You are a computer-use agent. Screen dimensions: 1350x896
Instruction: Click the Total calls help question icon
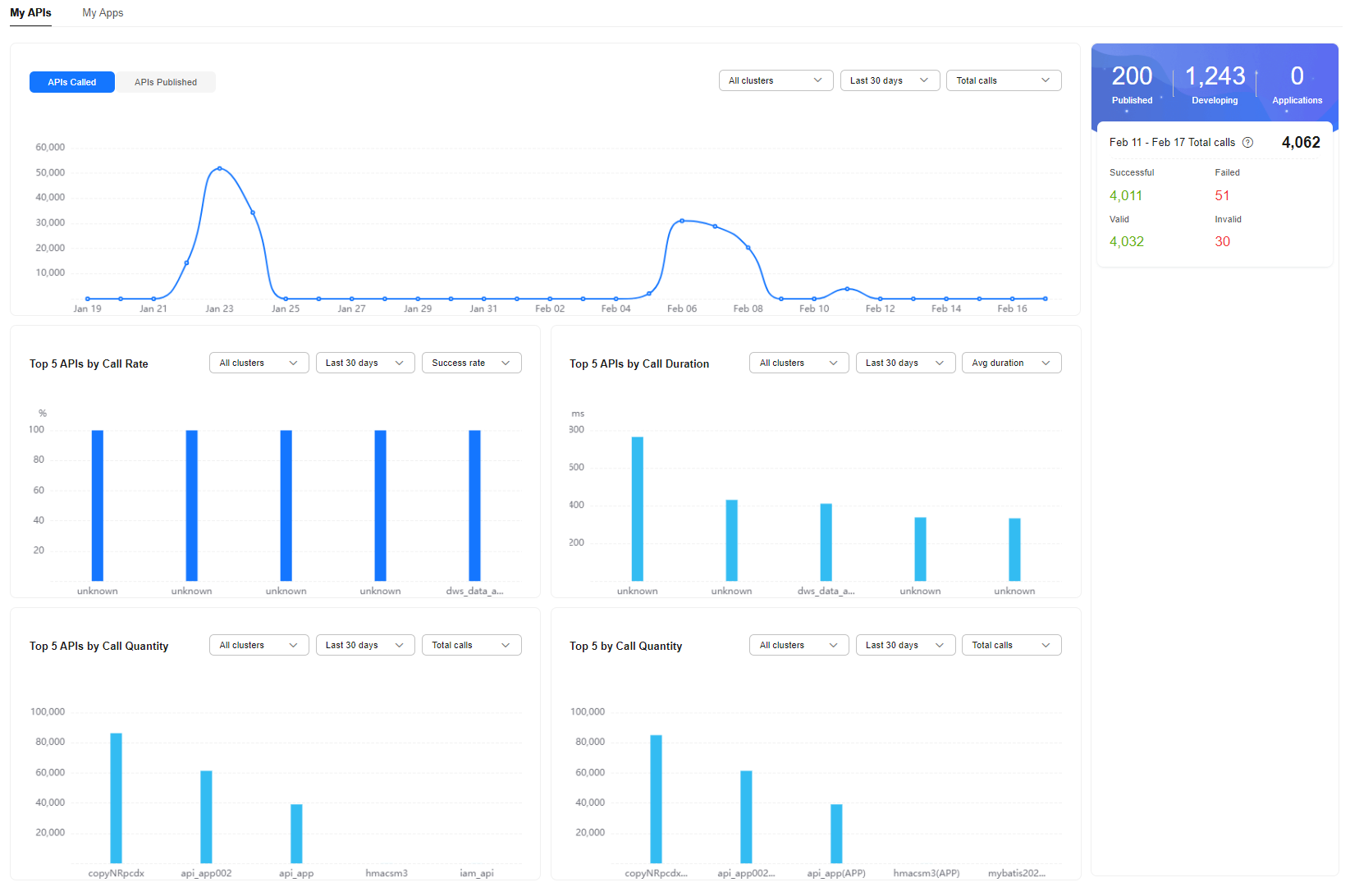click(x=1247, y=143)
